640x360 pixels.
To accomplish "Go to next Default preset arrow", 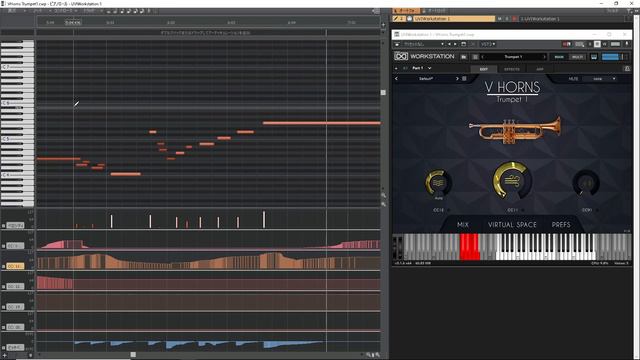I will tap(457, 79).
